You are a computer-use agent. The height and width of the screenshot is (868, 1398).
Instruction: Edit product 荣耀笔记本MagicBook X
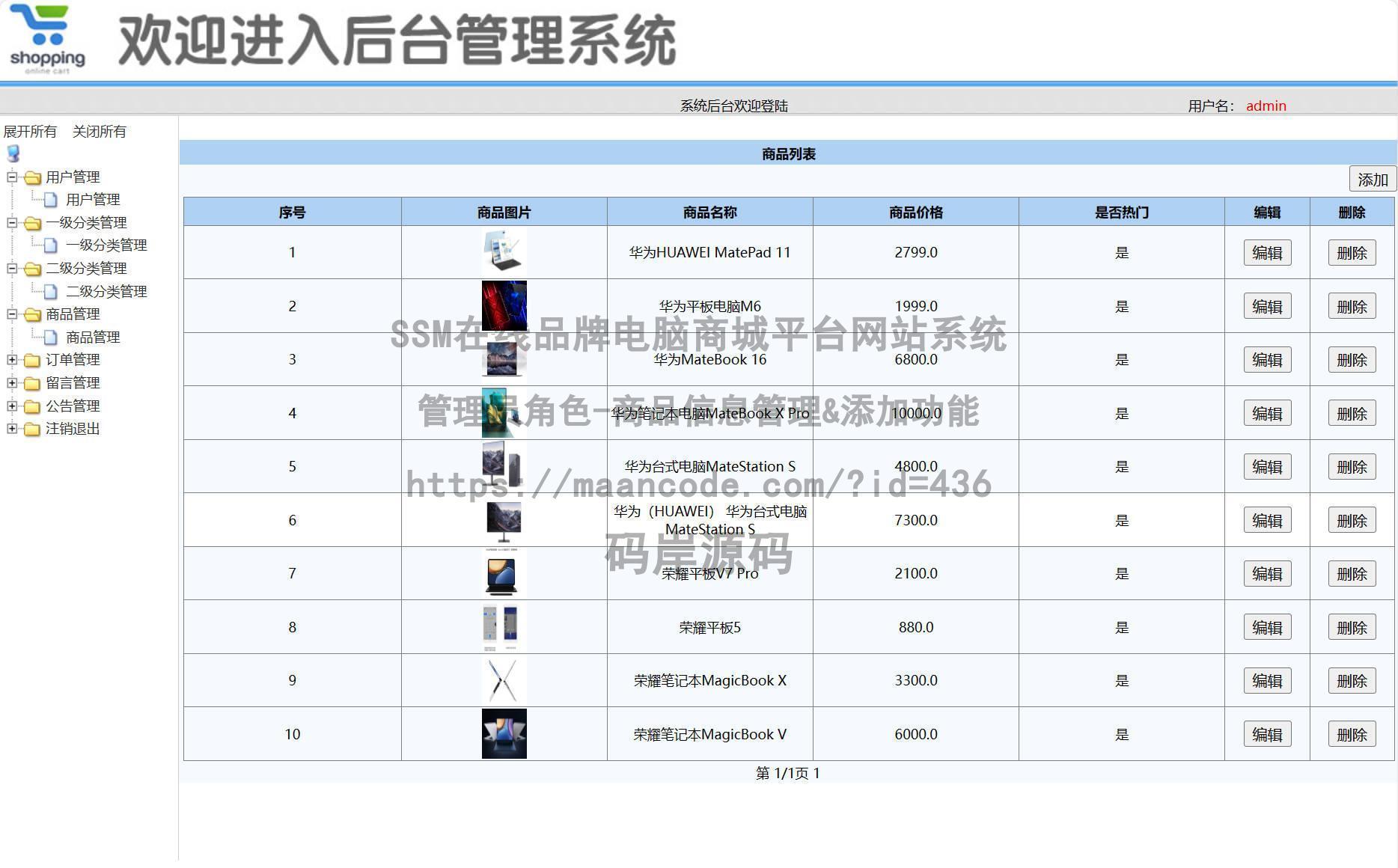point(1267,681)
